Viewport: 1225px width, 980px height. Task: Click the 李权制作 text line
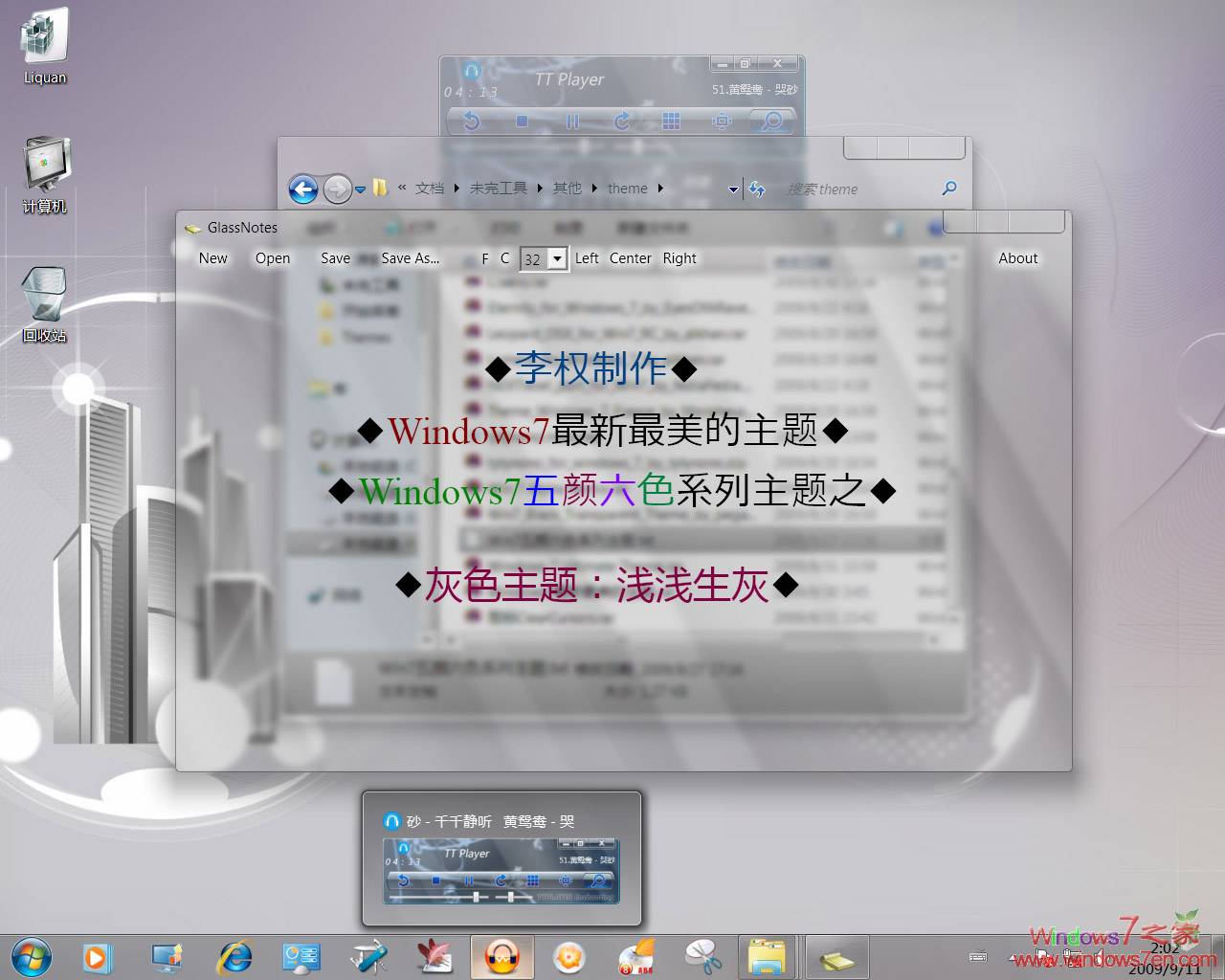pyautogui.click(x=590, y=367)
